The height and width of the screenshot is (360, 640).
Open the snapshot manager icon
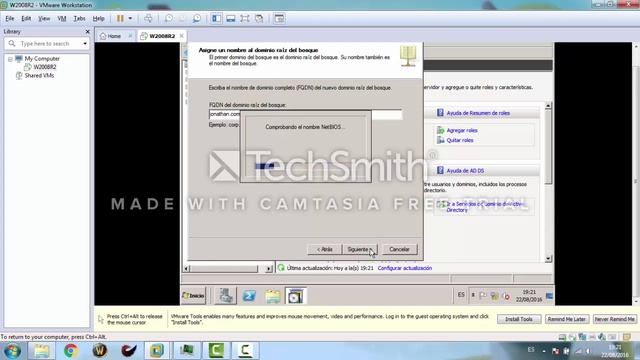pyautogui.click(x=197, y=18)
